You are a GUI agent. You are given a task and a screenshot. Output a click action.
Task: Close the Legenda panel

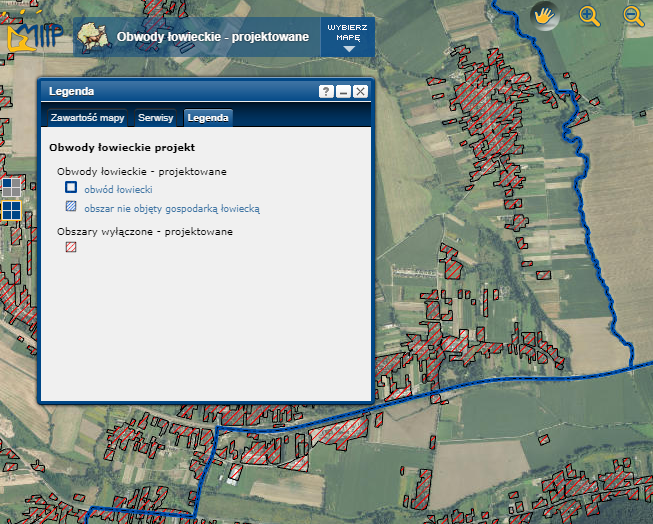click(360, 91)
